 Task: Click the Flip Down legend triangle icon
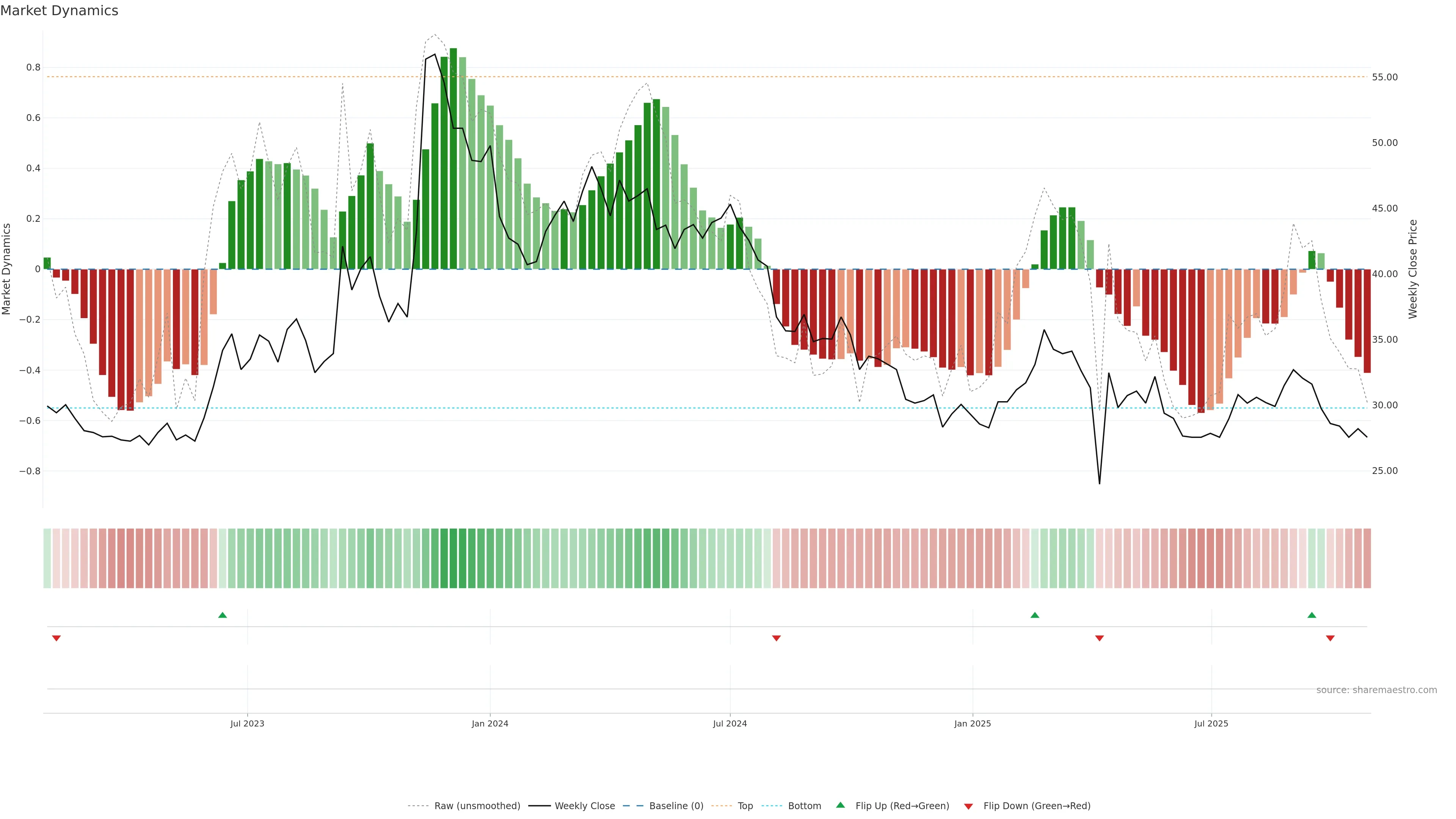point(968,806)
